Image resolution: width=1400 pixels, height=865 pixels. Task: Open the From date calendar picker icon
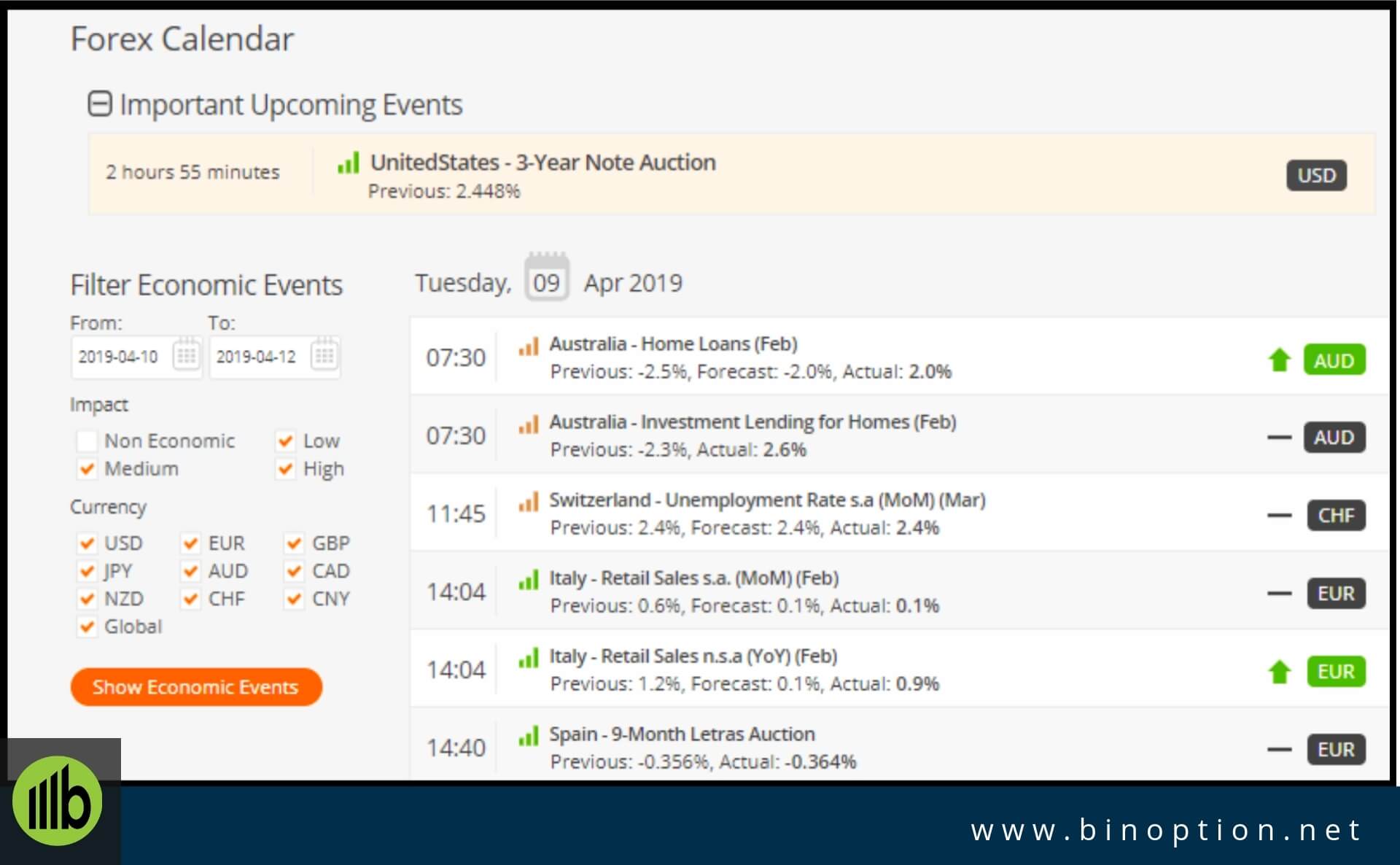[186, 356]
